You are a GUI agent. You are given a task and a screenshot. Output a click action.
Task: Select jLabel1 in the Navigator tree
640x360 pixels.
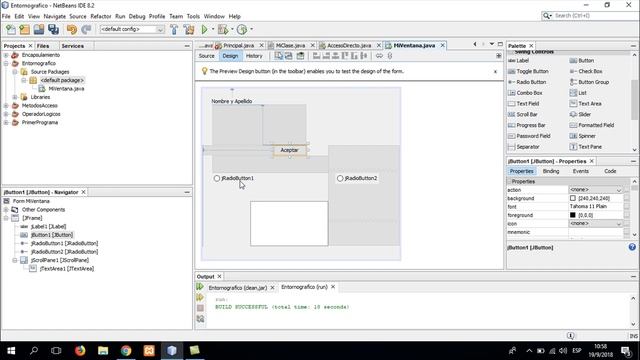(x=48, y=227)
